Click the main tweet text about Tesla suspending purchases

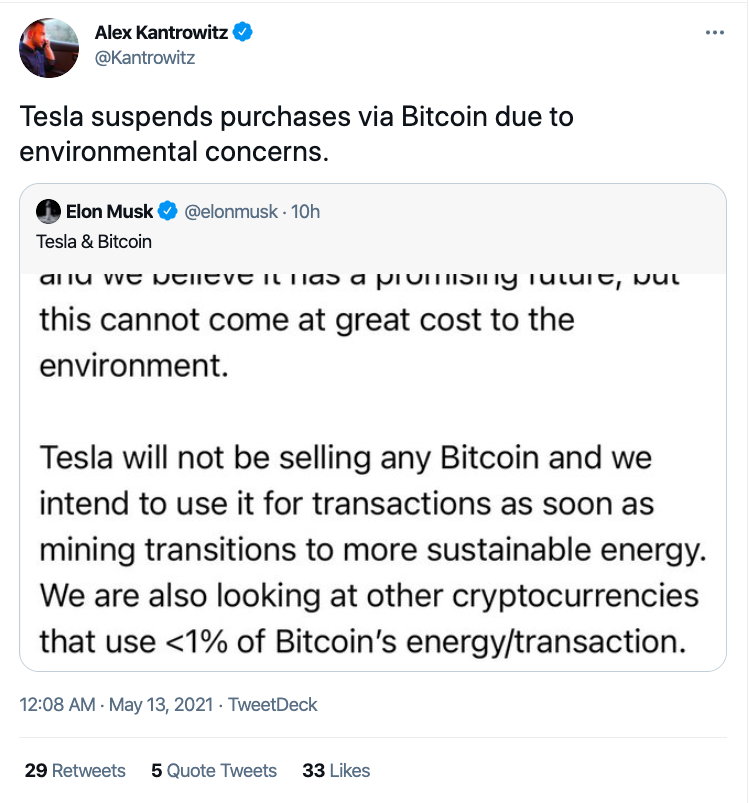point(298,136)
